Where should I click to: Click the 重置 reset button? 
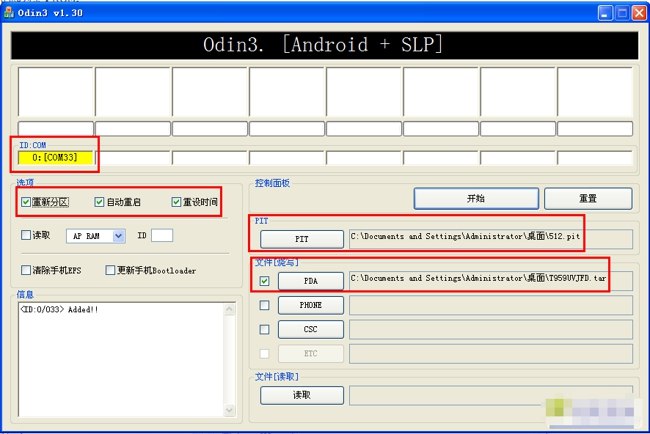[x=588, y=199]
